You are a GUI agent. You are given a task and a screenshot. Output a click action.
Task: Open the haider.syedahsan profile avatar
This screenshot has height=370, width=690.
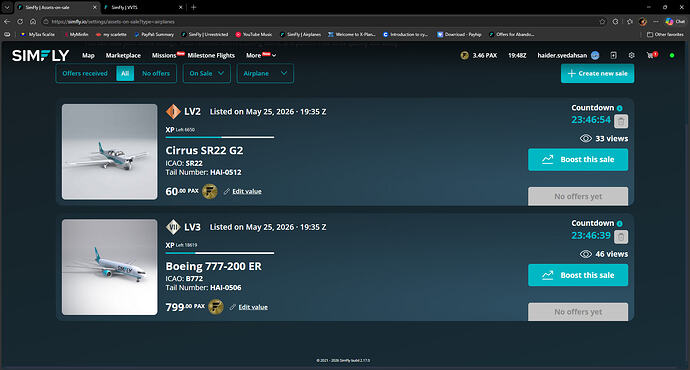(595, 55)
